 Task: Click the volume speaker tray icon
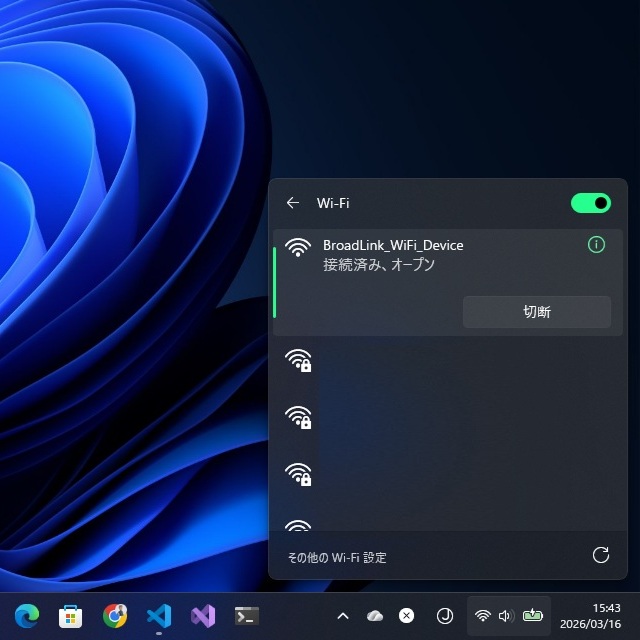click(505, 616)
